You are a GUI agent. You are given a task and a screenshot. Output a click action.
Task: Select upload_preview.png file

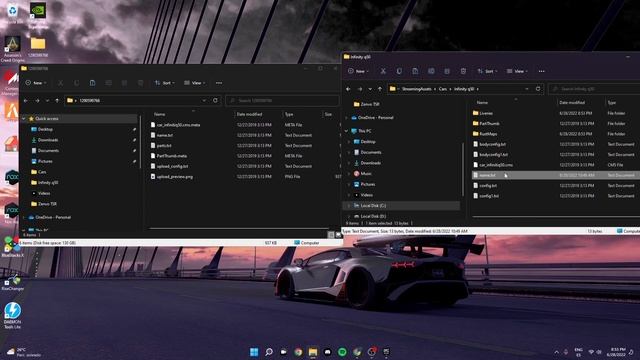pyautogui.click(x=175, y=177)
